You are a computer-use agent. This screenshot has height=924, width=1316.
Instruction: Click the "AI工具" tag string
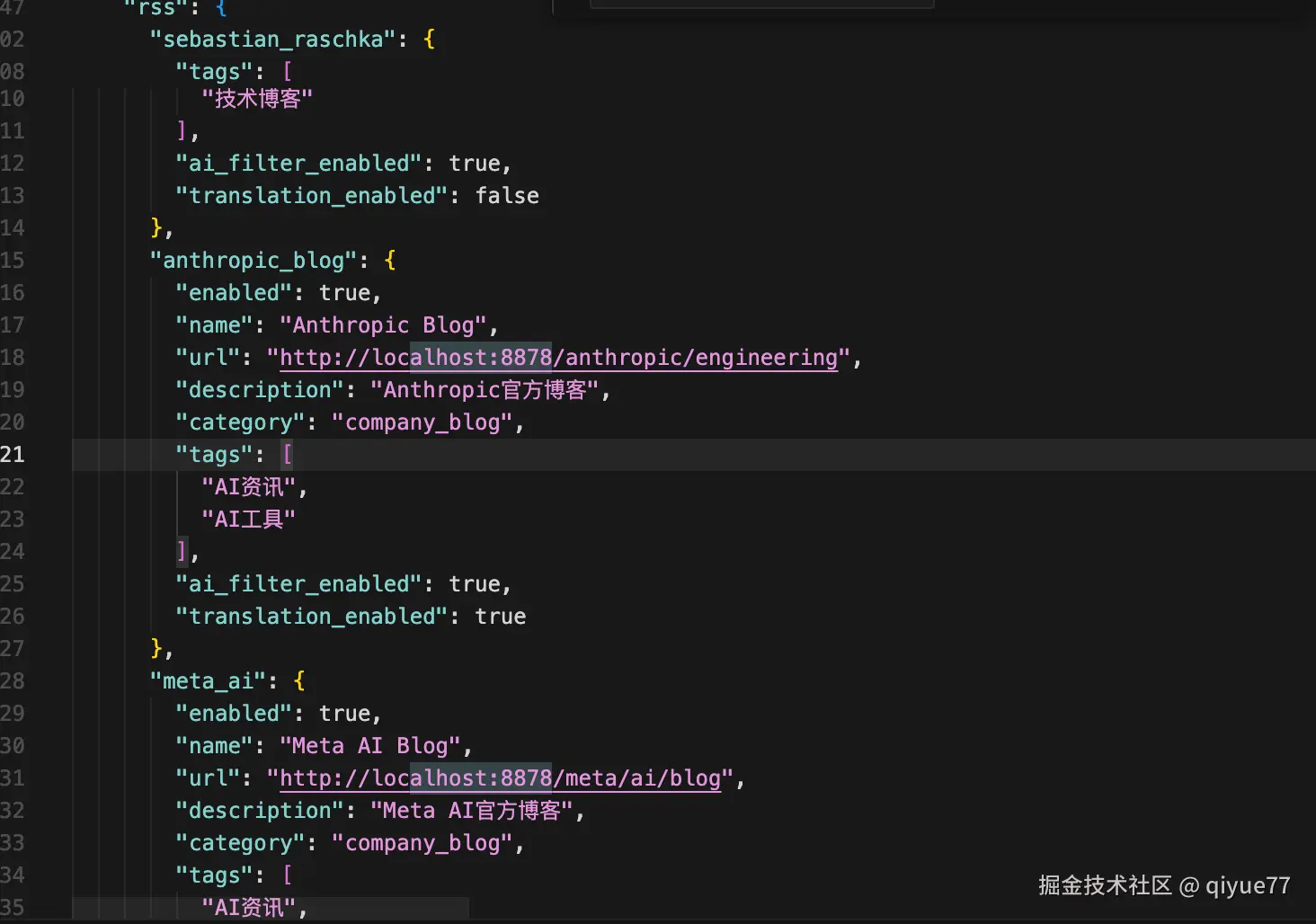(249, 520)
